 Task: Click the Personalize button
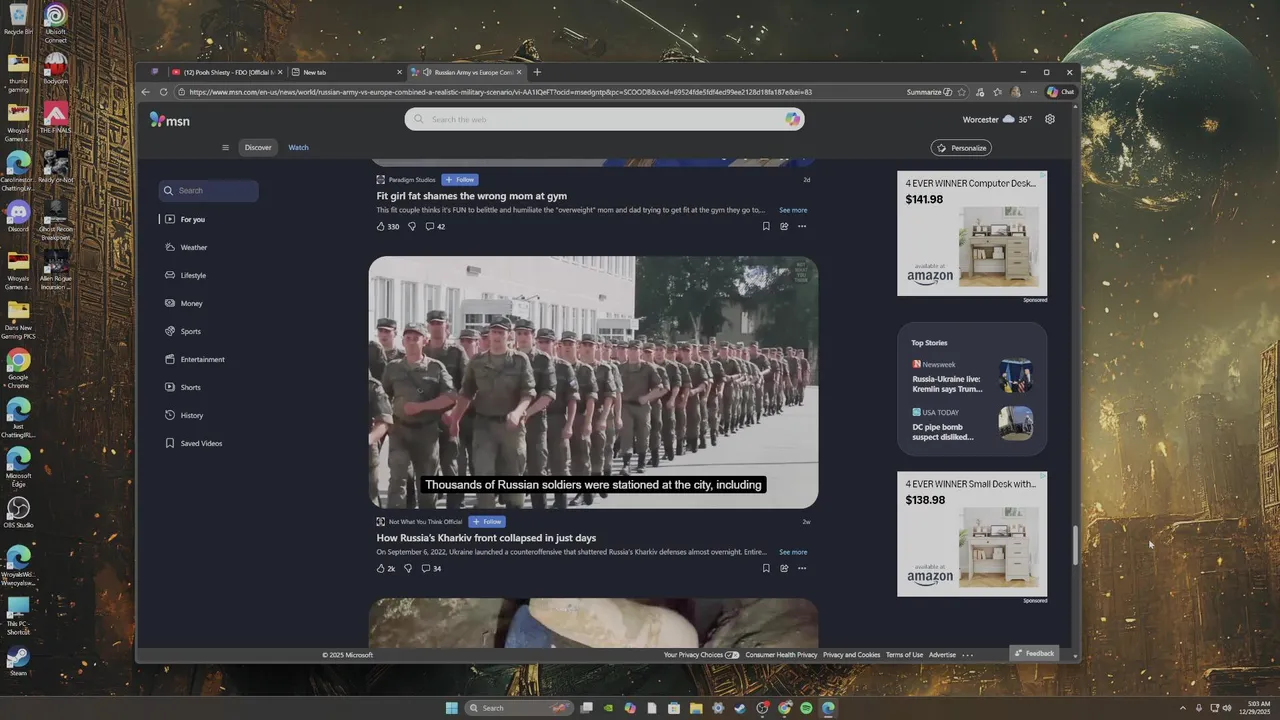pos(961,148)
